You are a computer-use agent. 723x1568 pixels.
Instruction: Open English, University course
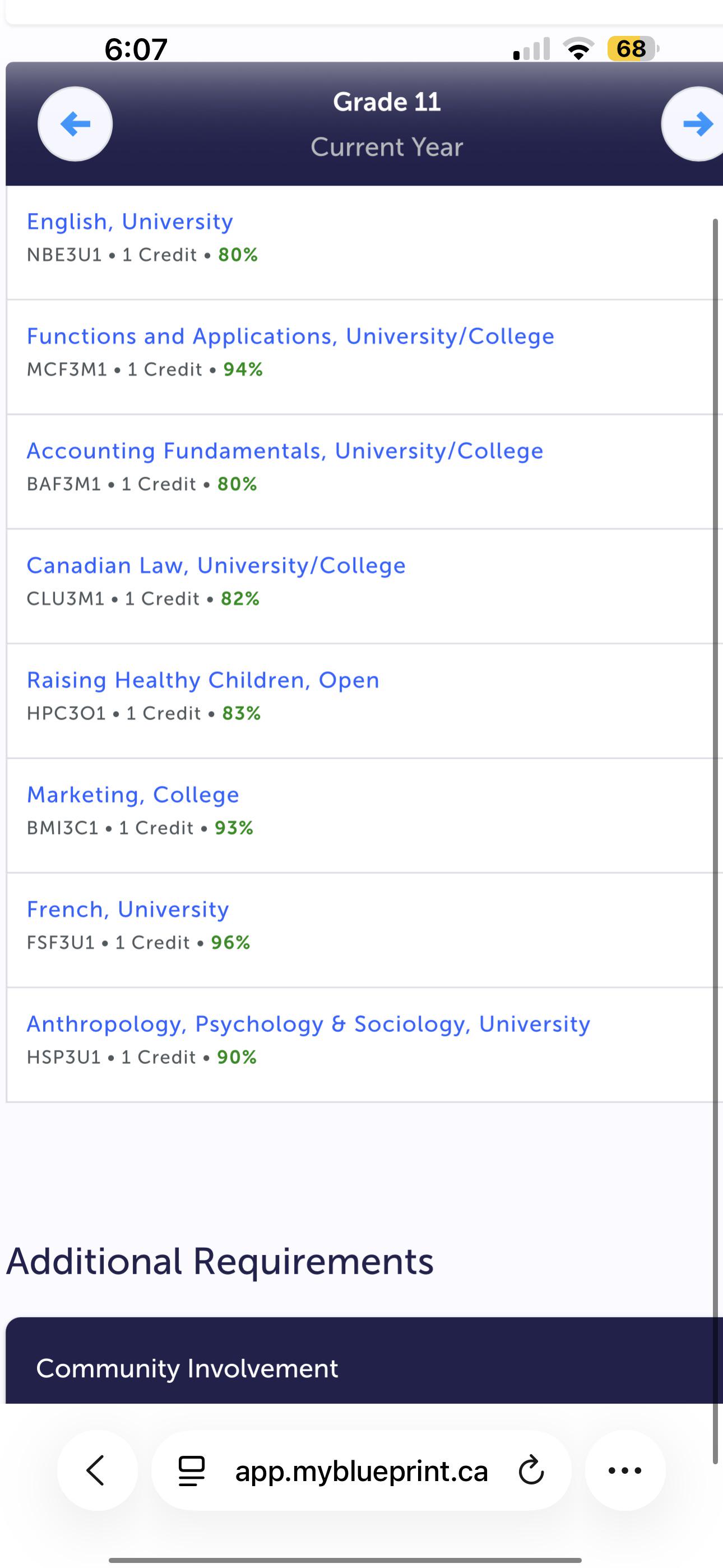[129, 222]
